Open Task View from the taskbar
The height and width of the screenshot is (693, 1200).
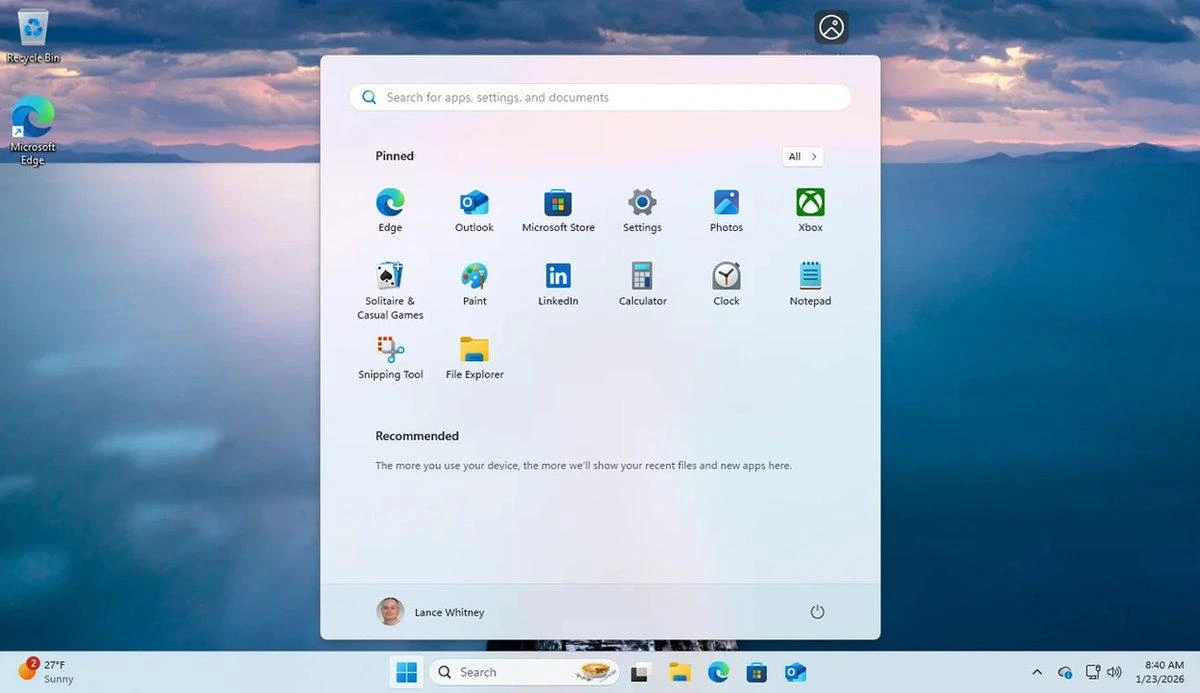[x=640, y=672]
